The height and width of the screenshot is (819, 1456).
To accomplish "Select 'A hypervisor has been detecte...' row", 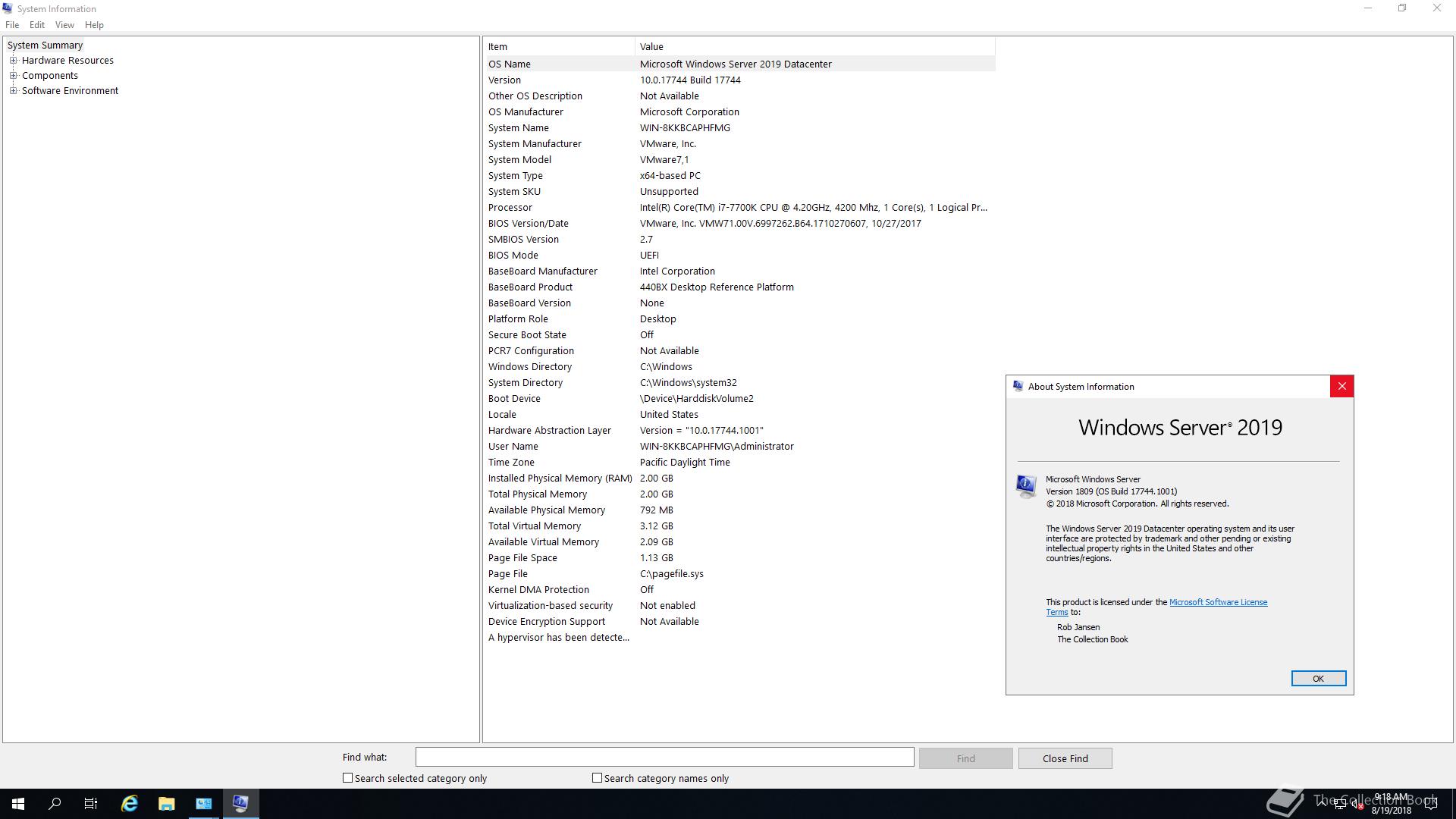I will click(740, 637).
